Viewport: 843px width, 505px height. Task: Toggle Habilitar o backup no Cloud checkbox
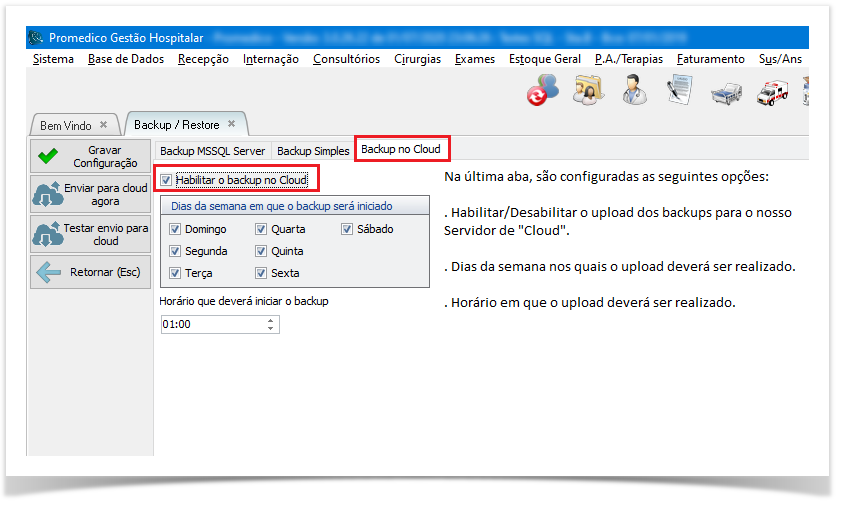(166, 180)
